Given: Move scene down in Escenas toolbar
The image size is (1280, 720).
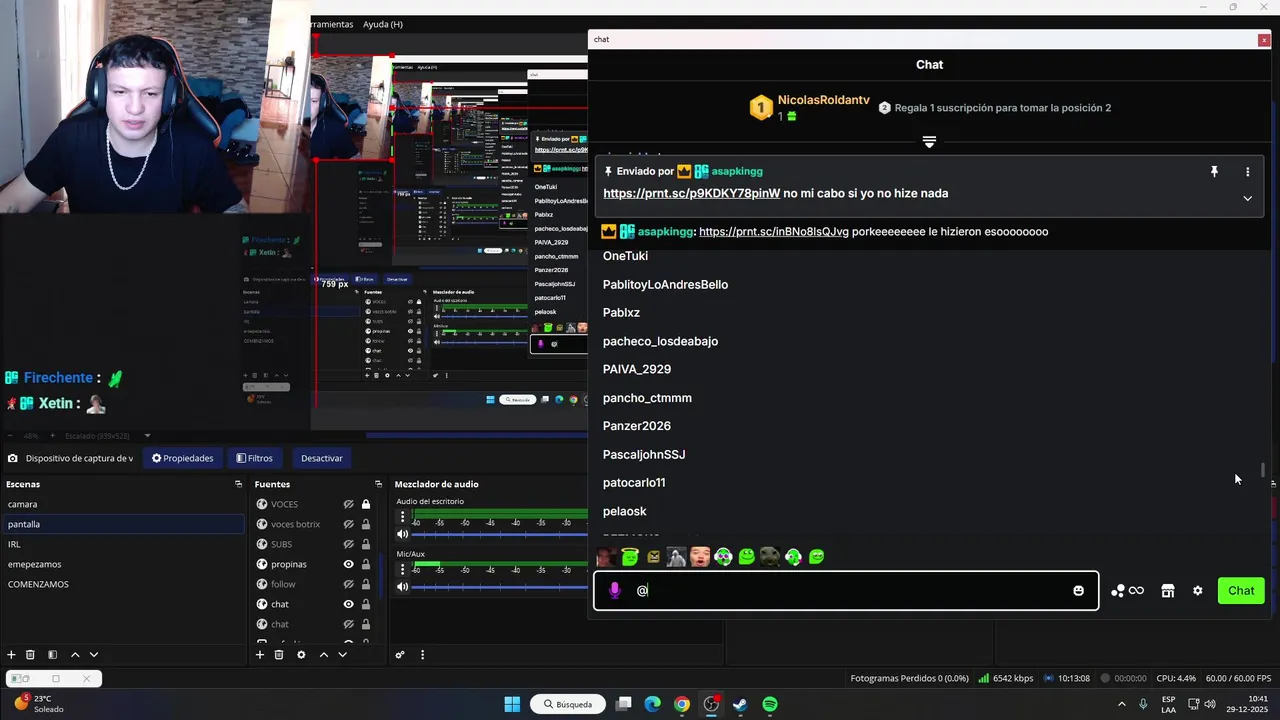Looking at the screenshot, I should pos(94,654).
